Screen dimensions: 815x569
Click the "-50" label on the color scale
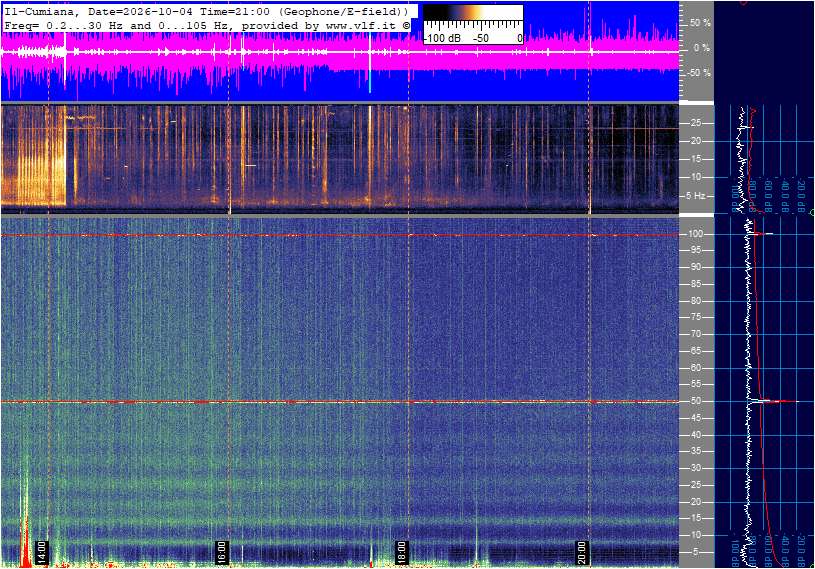tap(481, 38)
